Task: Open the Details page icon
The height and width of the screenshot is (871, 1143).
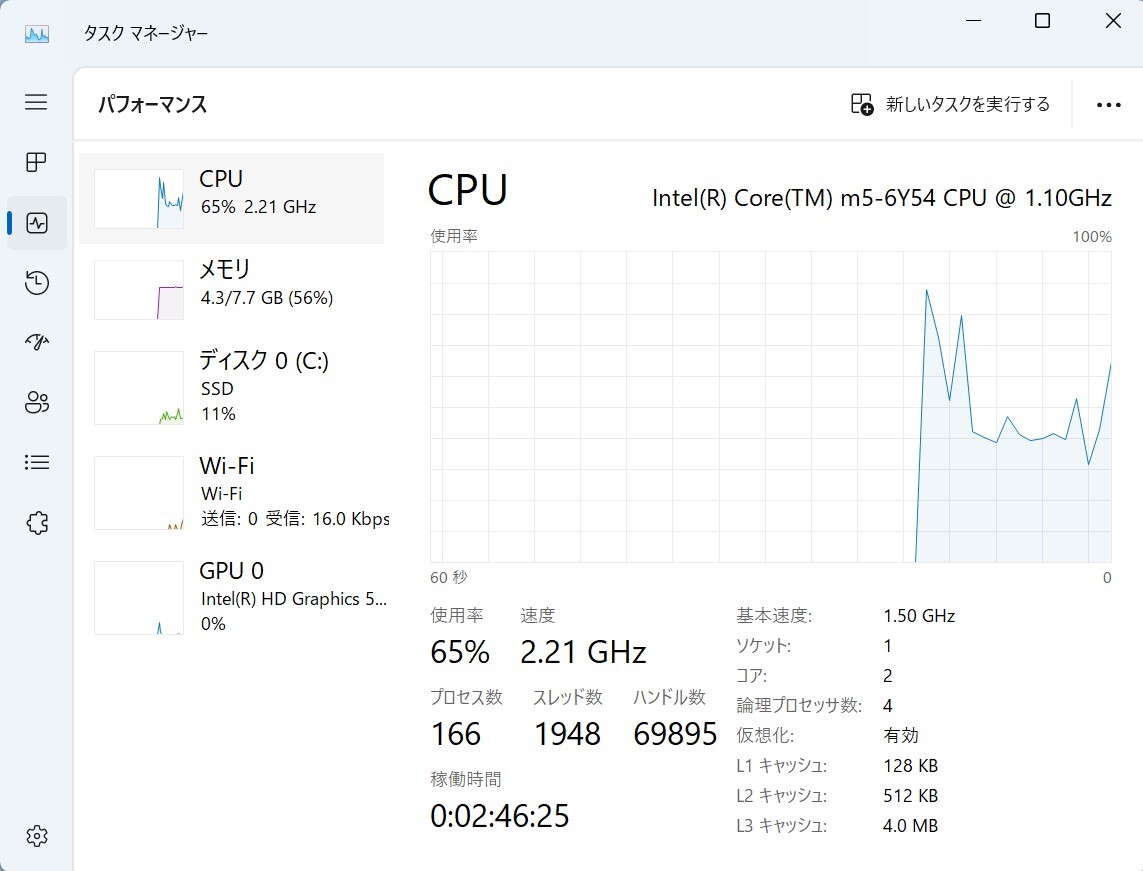Action: [36, 463]
